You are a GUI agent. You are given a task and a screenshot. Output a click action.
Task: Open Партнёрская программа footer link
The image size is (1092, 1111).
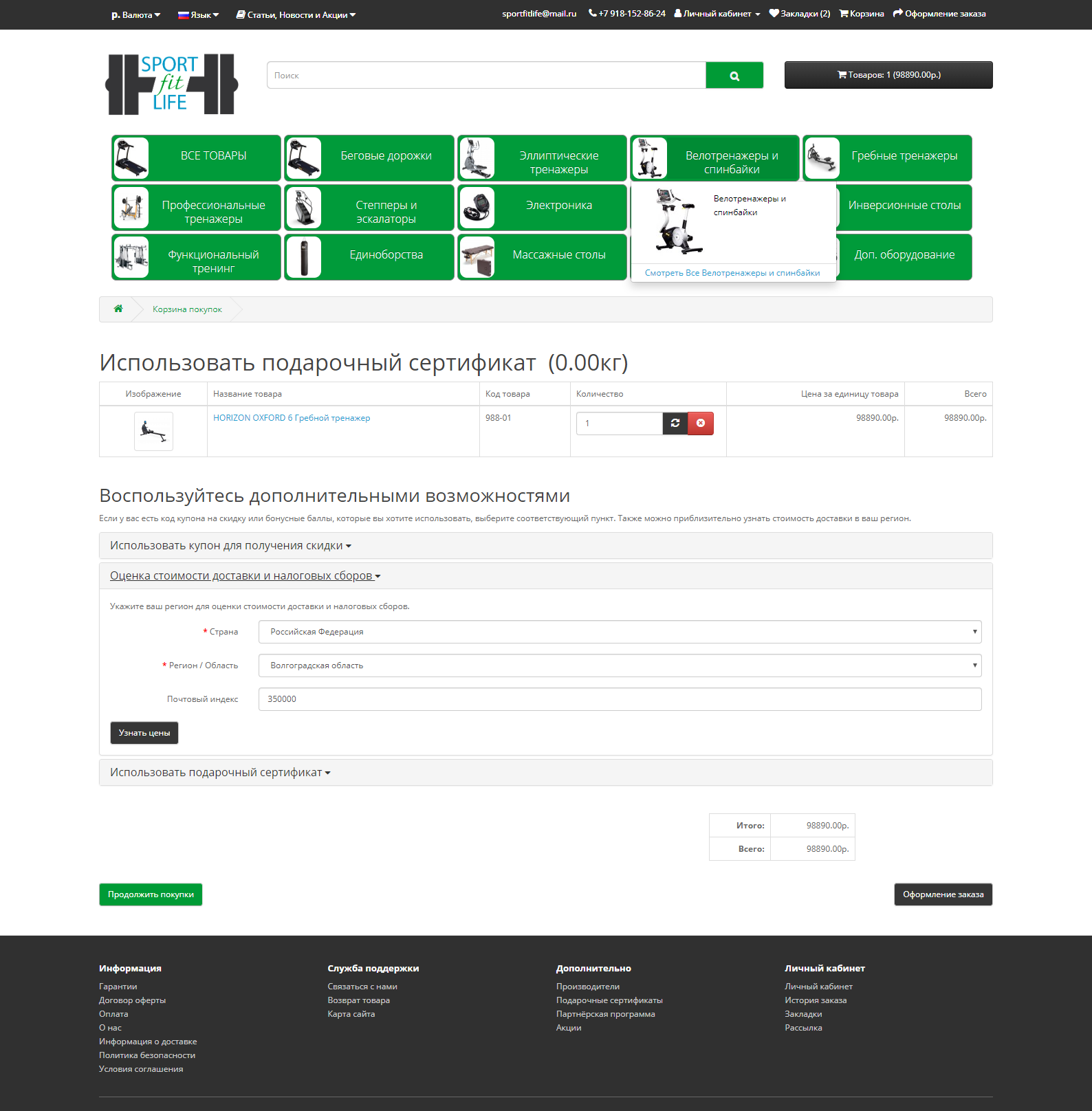coord(606,1014)
